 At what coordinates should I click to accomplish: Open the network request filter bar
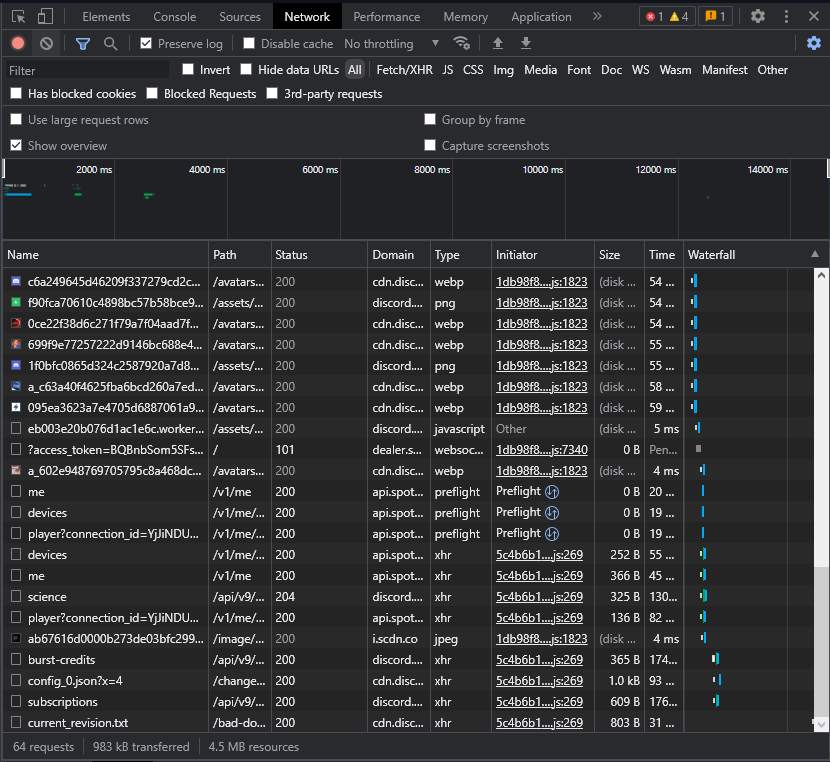coord(82,43)
